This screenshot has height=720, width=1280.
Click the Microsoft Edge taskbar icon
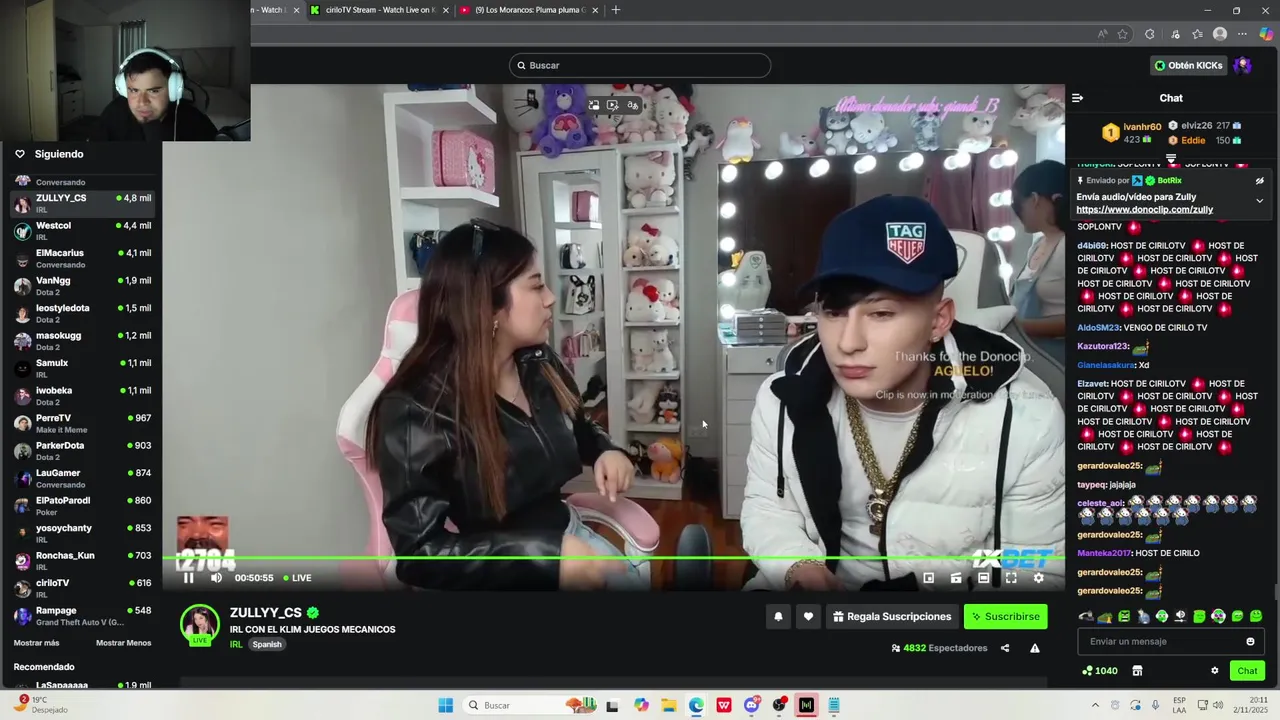pos(696,705)
